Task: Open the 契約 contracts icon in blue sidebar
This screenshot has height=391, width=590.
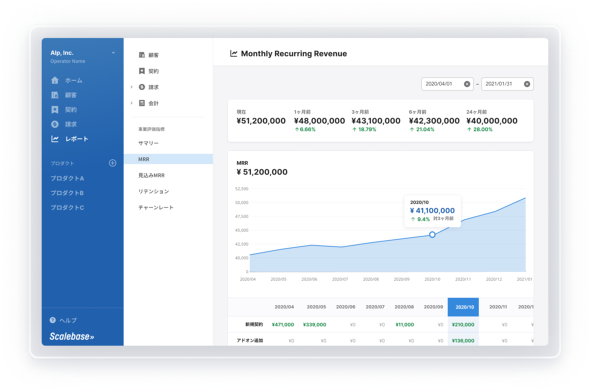Action: (55, 110)
